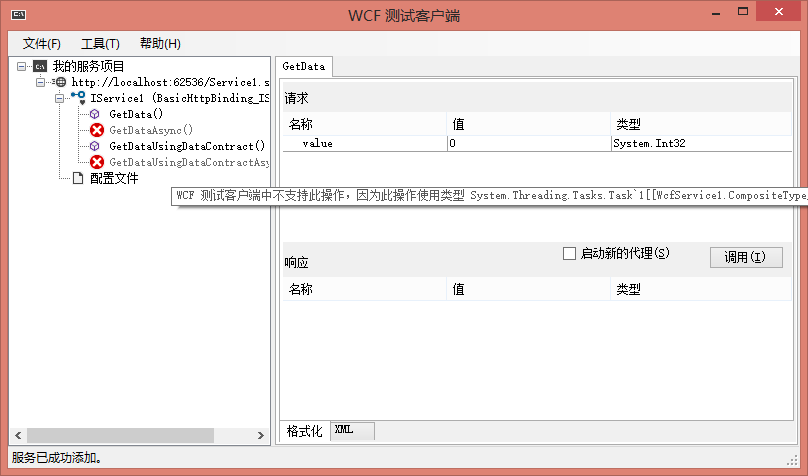The width and height of the screenshot is (808, 476).
Task: Maximize the WCF 测试客户端 window
Action: coord(743,12)
